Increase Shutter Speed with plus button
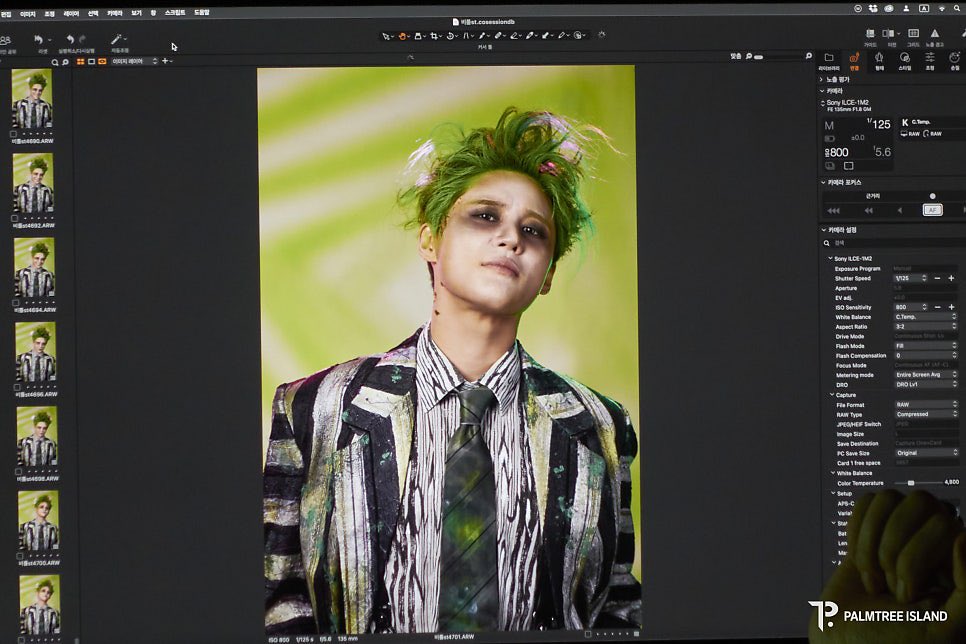The height and width of the screenshot is (644, 966). tap(951, 279)
